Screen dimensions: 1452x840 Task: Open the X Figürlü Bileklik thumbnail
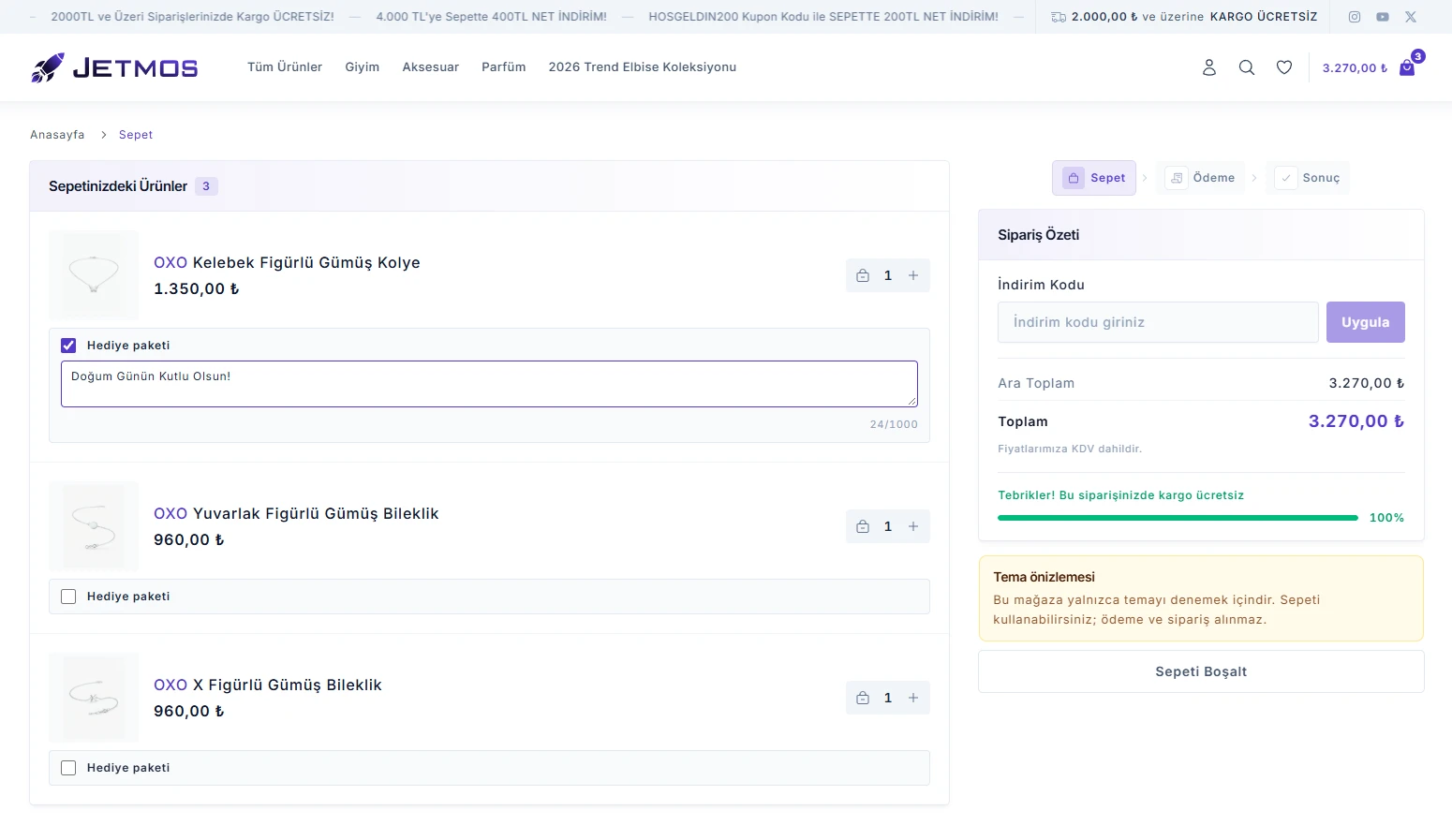coord(94,698)
